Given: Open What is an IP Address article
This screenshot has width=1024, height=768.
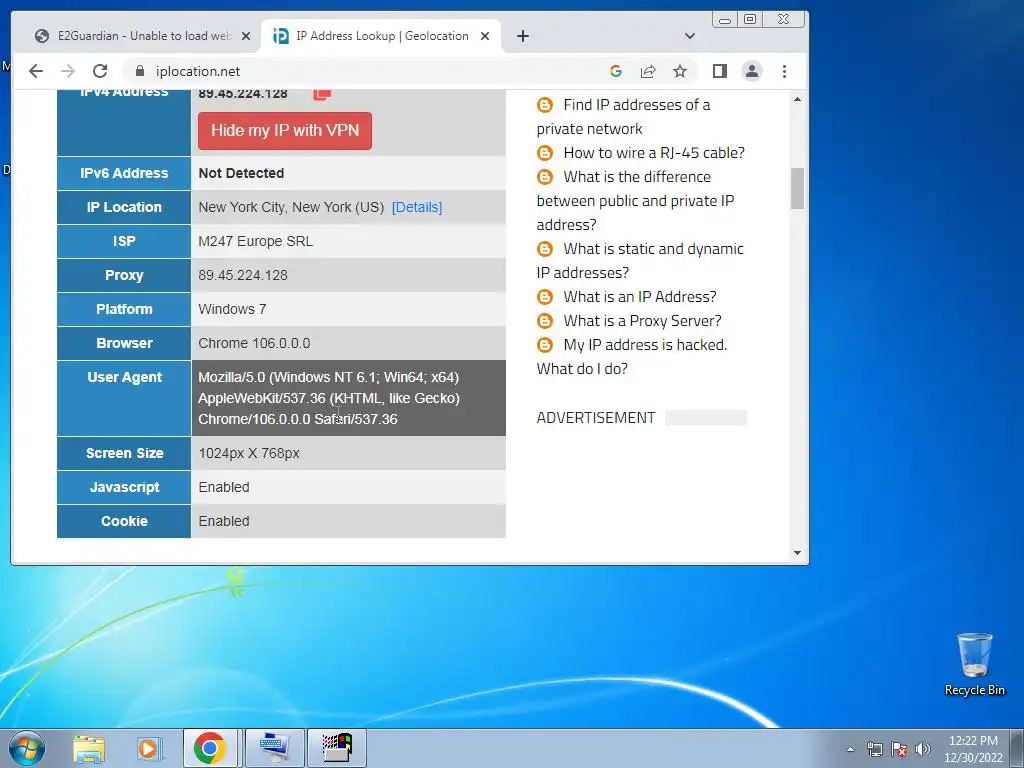Looking at the screenshot, I should [639, 296].
